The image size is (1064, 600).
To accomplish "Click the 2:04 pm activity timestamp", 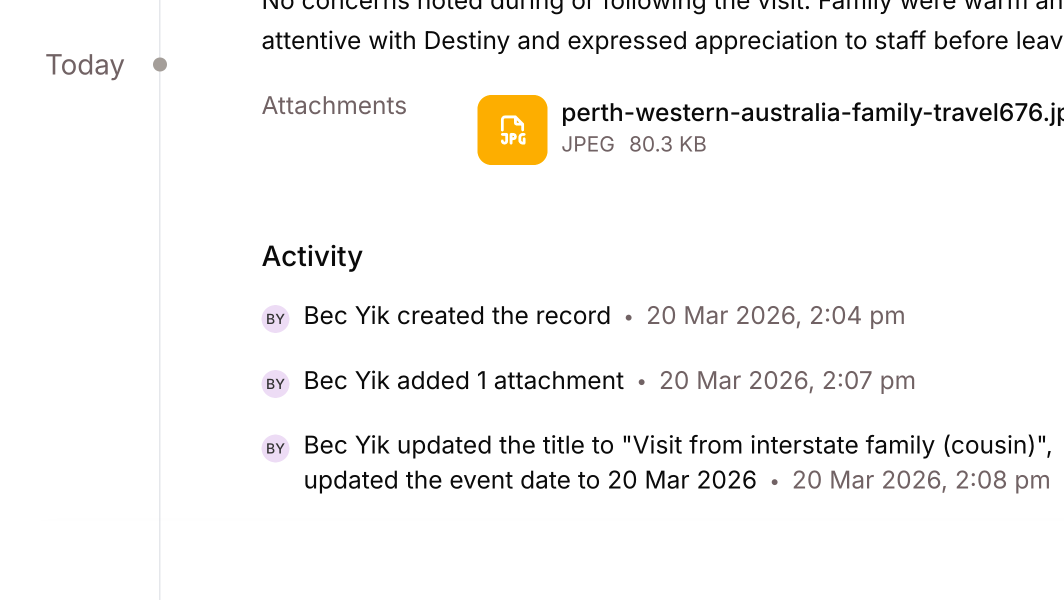I will 775,316.
